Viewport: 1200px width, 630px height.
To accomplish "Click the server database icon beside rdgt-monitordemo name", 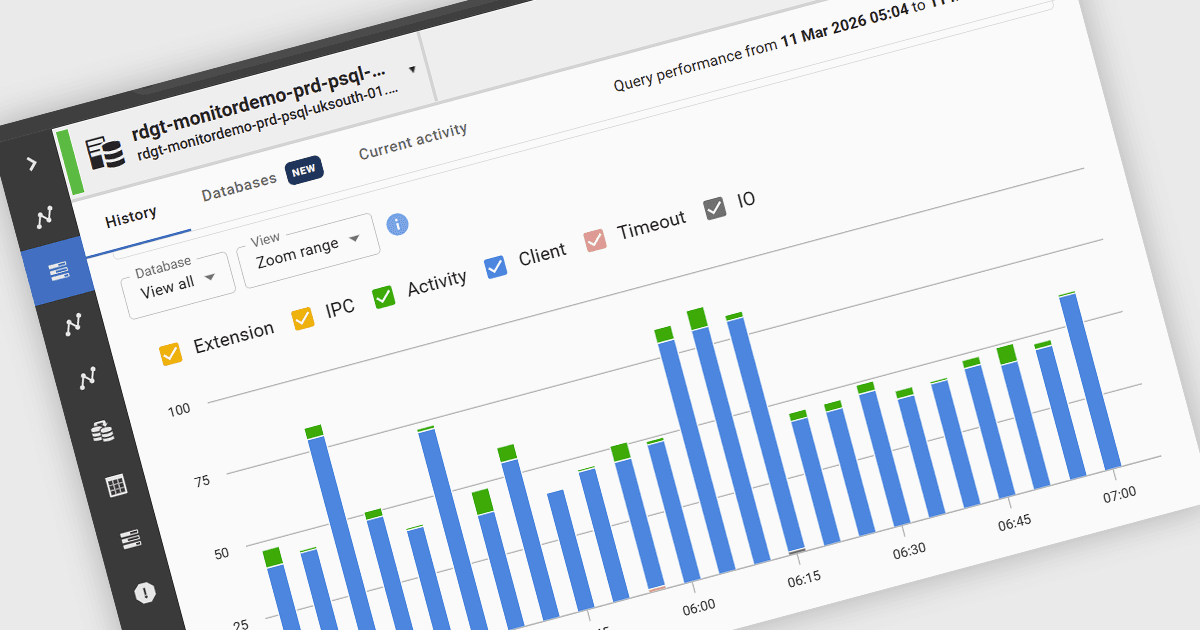I will click(x=104, y=152).
